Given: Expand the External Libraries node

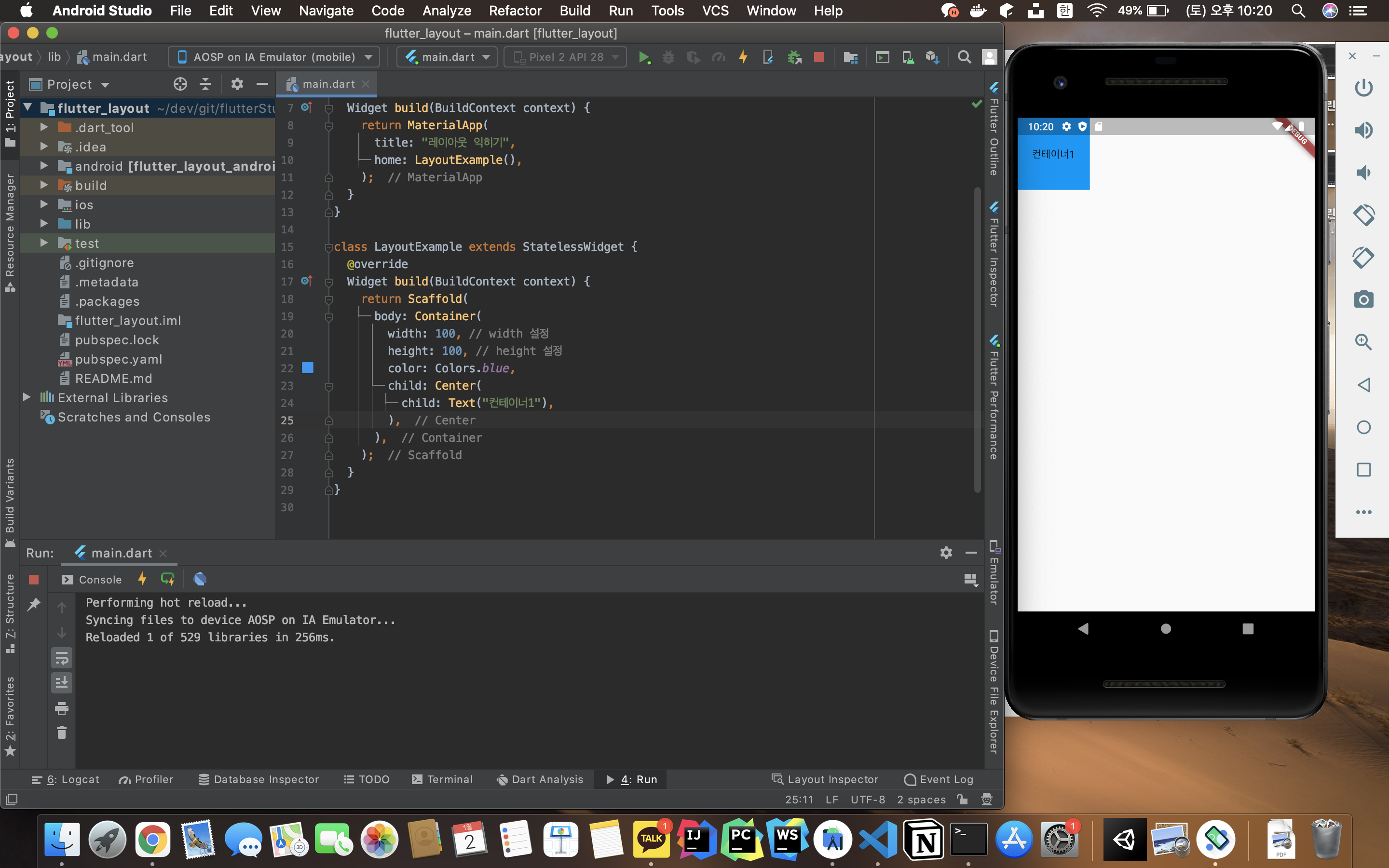Looking at the screenshot, I should [27, 397].
